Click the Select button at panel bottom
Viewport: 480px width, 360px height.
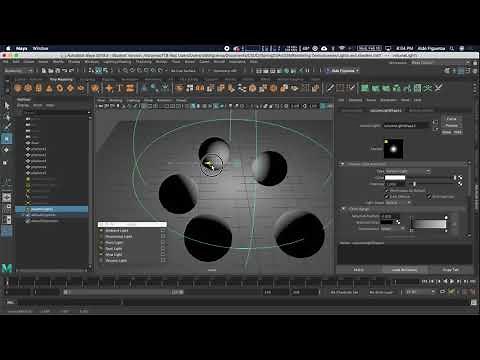tap(359, 270)
